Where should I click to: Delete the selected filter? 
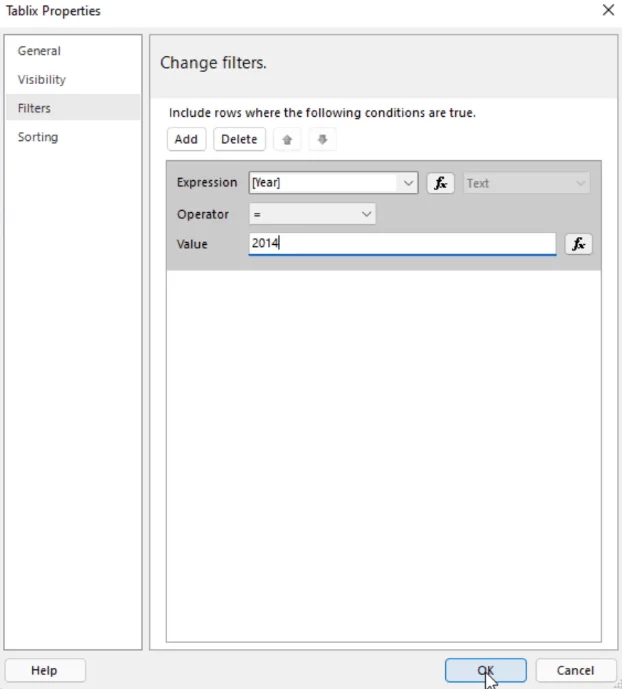click(x=239, y=139)
